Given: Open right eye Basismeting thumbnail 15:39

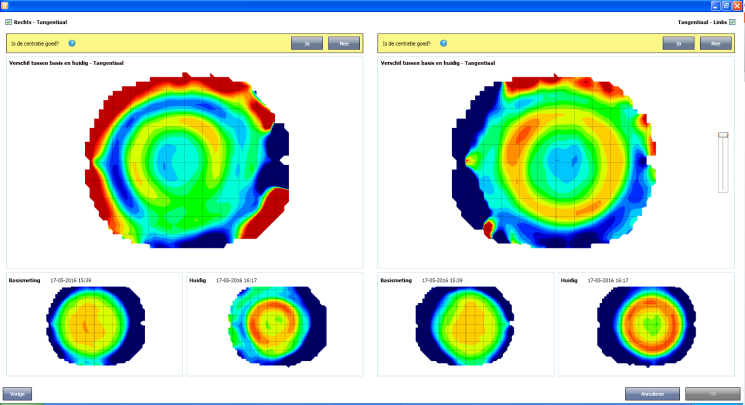Looking at the screenshot, I should point(96,326).
